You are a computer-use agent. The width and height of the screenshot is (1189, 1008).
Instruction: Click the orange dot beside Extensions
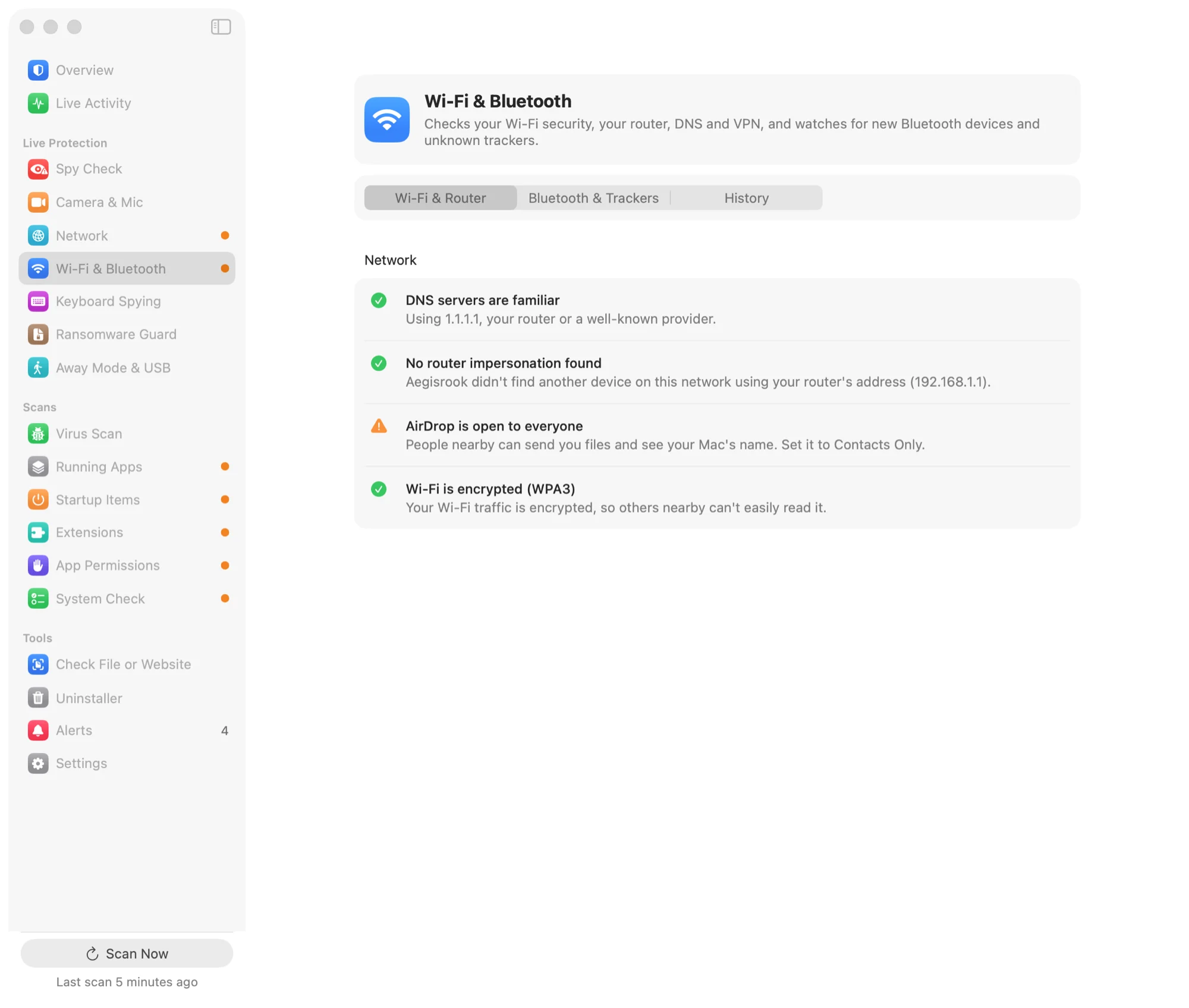225,533
